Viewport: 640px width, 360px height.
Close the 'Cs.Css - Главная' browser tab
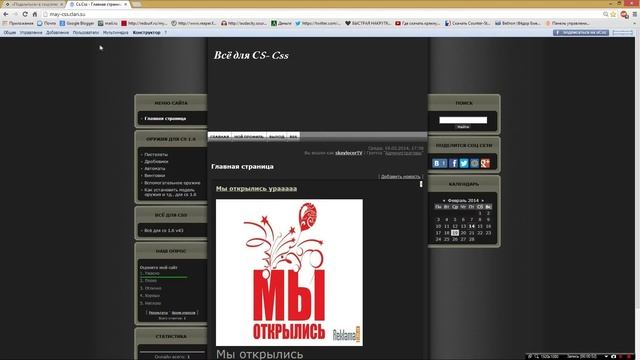coord(126,4)
